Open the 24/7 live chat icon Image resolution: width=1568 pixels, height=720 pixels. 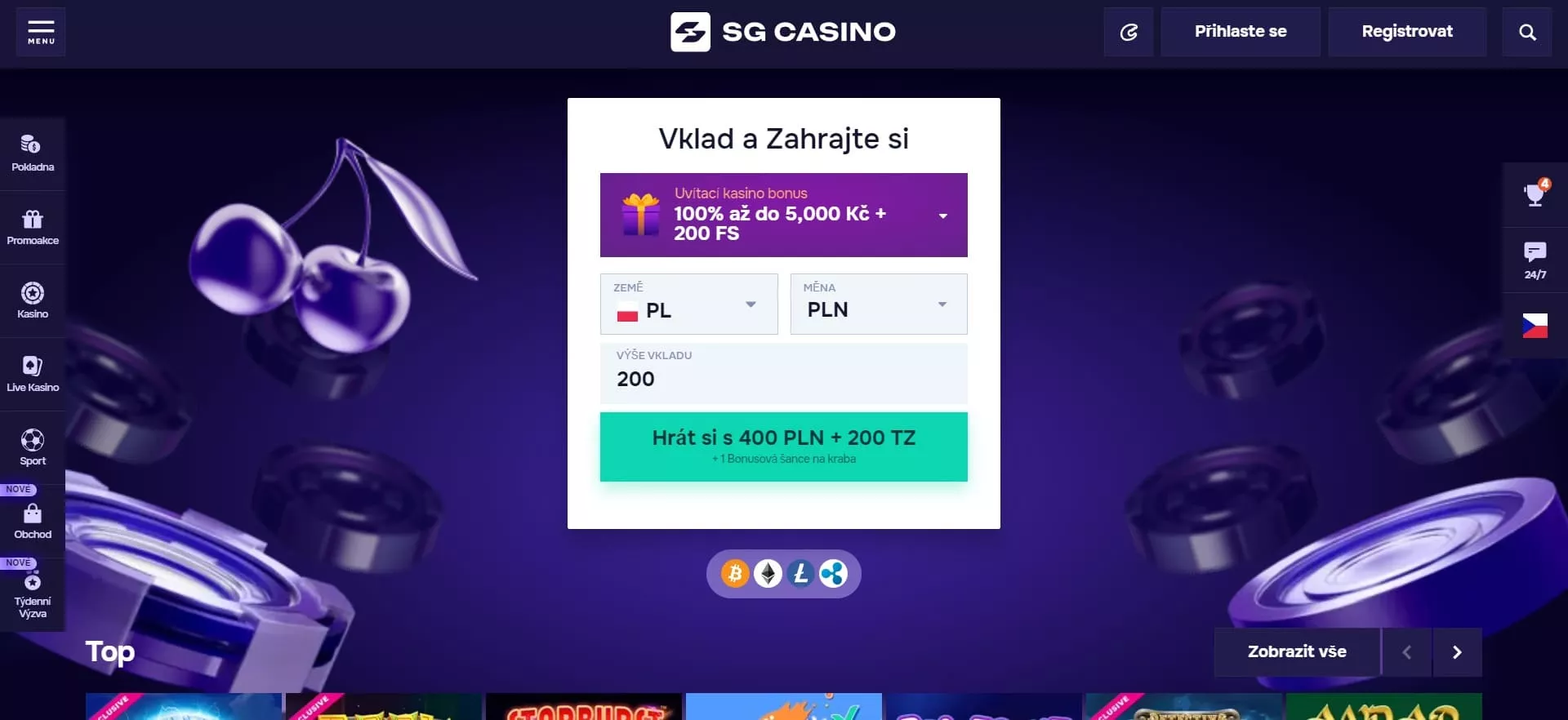[1535, 260]
